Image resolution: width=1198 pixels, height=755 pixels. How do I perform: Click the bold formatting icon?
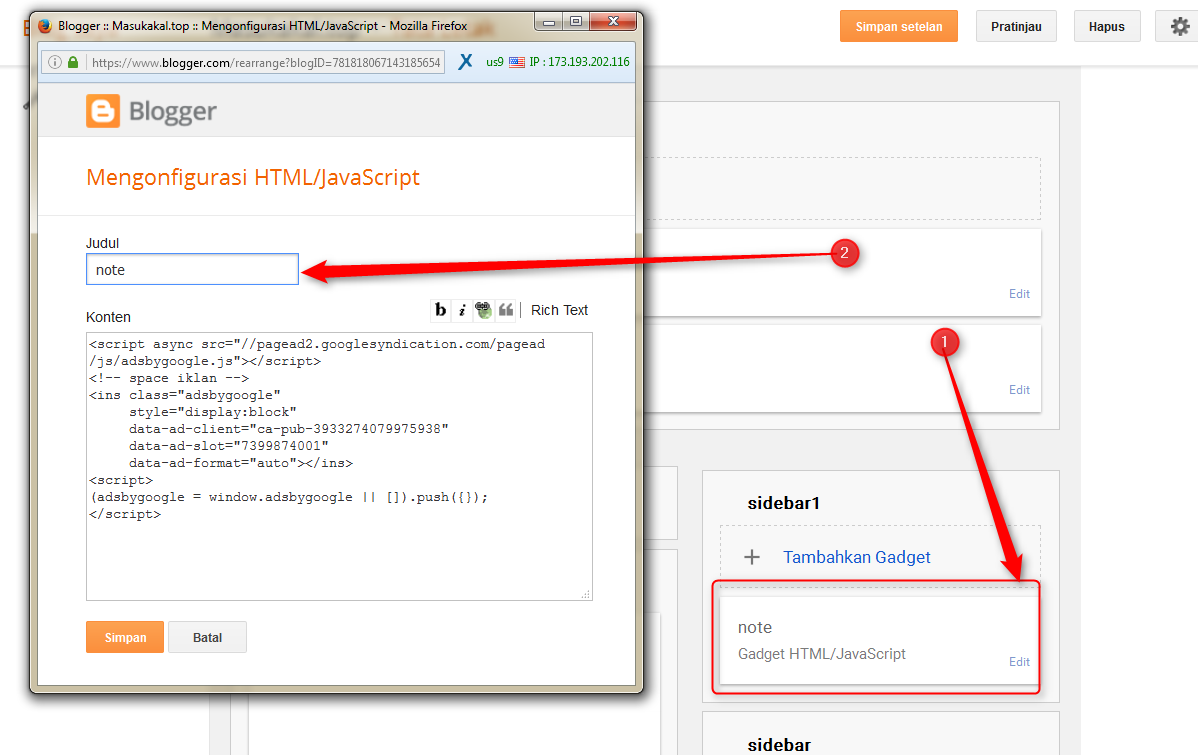tap(441, 309)
